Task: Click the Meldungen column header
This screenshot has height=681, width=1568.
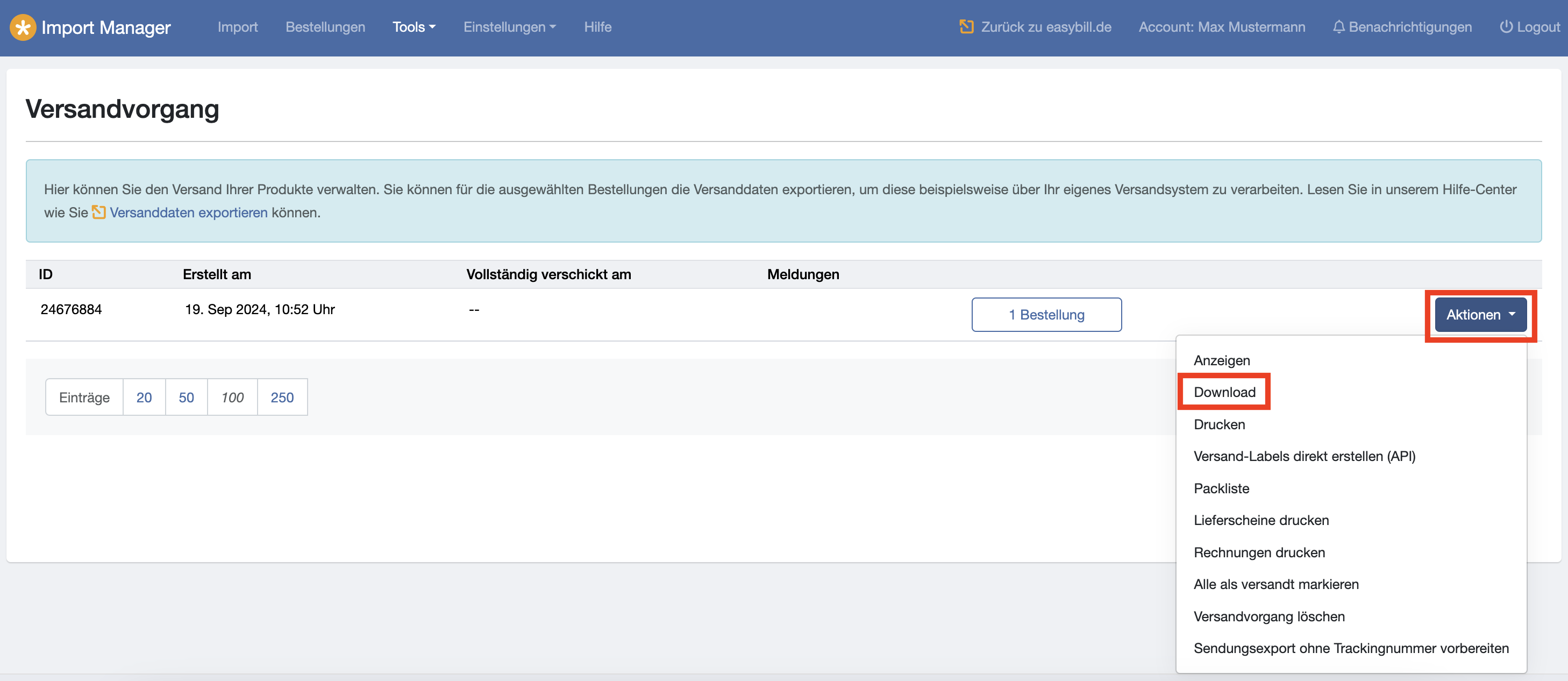Action: (x=803, y=274)
